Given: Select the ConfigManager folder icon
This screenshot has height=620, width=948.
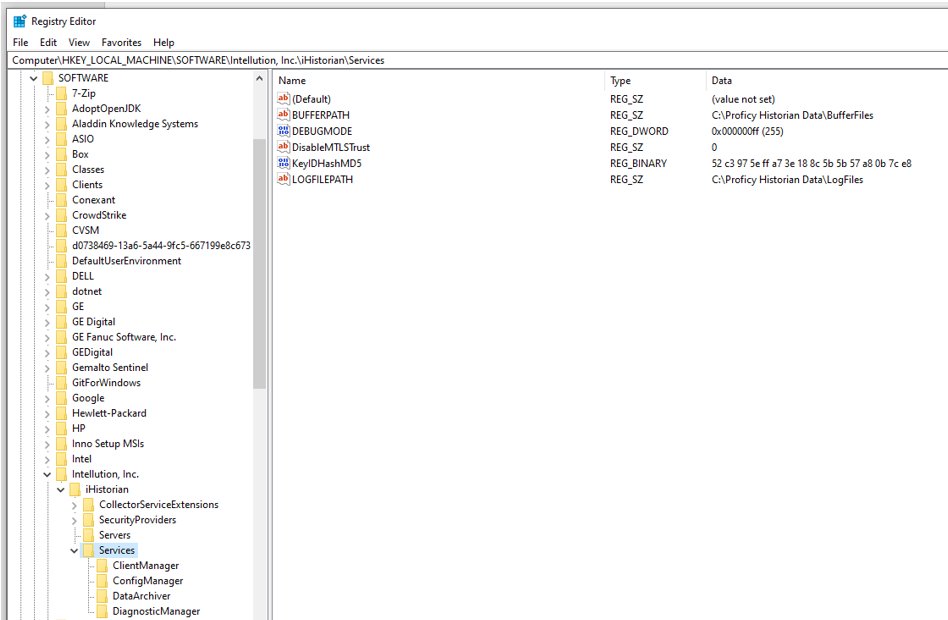Looking at the screenshot, I should (x=102, y=581).
